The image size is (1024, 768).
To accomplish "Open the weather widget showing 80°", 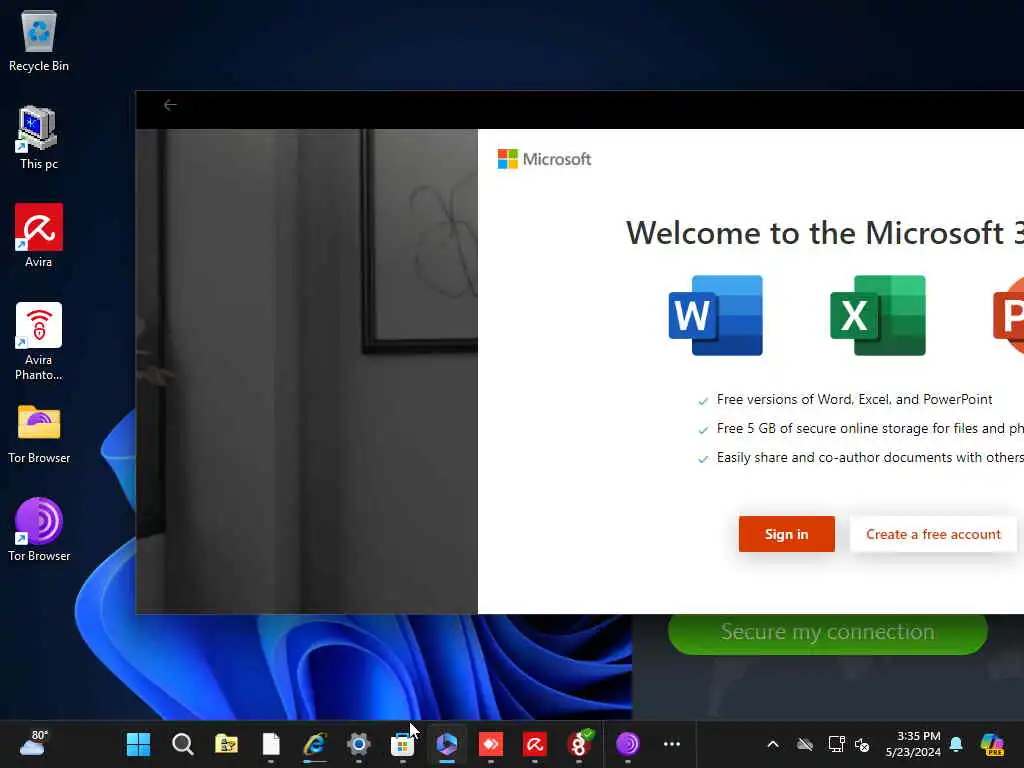I will 33,744.
